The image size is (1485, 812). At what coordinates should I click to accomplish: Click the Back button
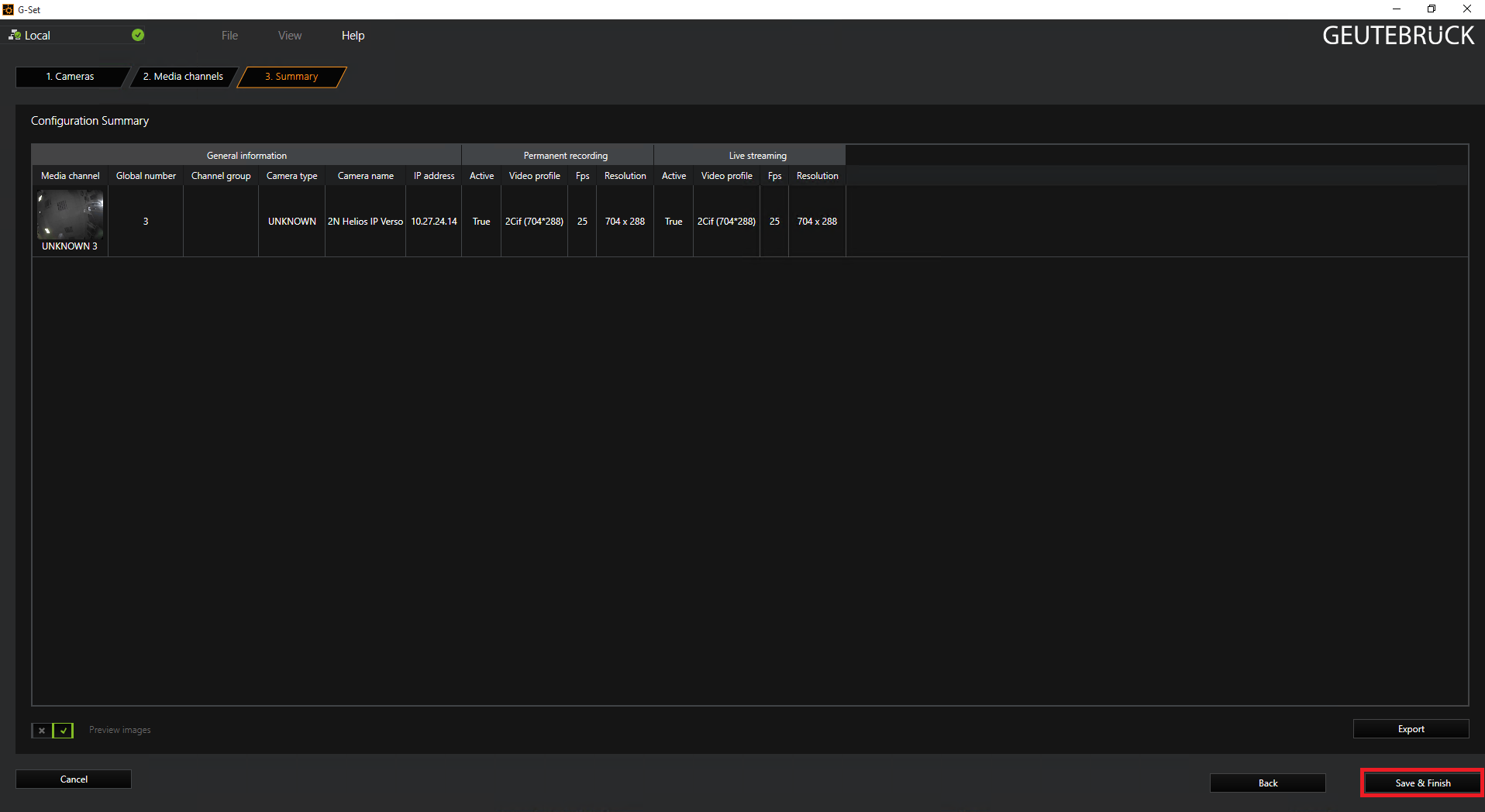(x=1267, y=783)
